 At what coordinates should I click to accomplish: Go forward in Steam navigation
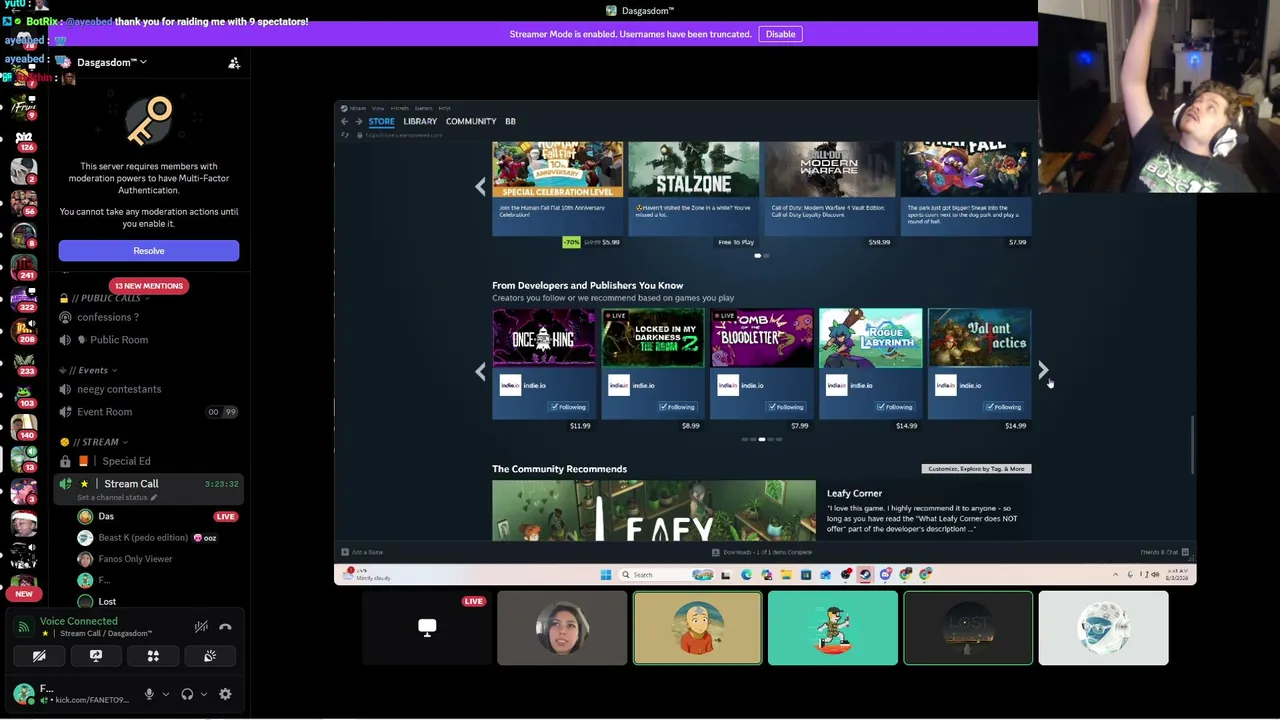tap(358, 121)
